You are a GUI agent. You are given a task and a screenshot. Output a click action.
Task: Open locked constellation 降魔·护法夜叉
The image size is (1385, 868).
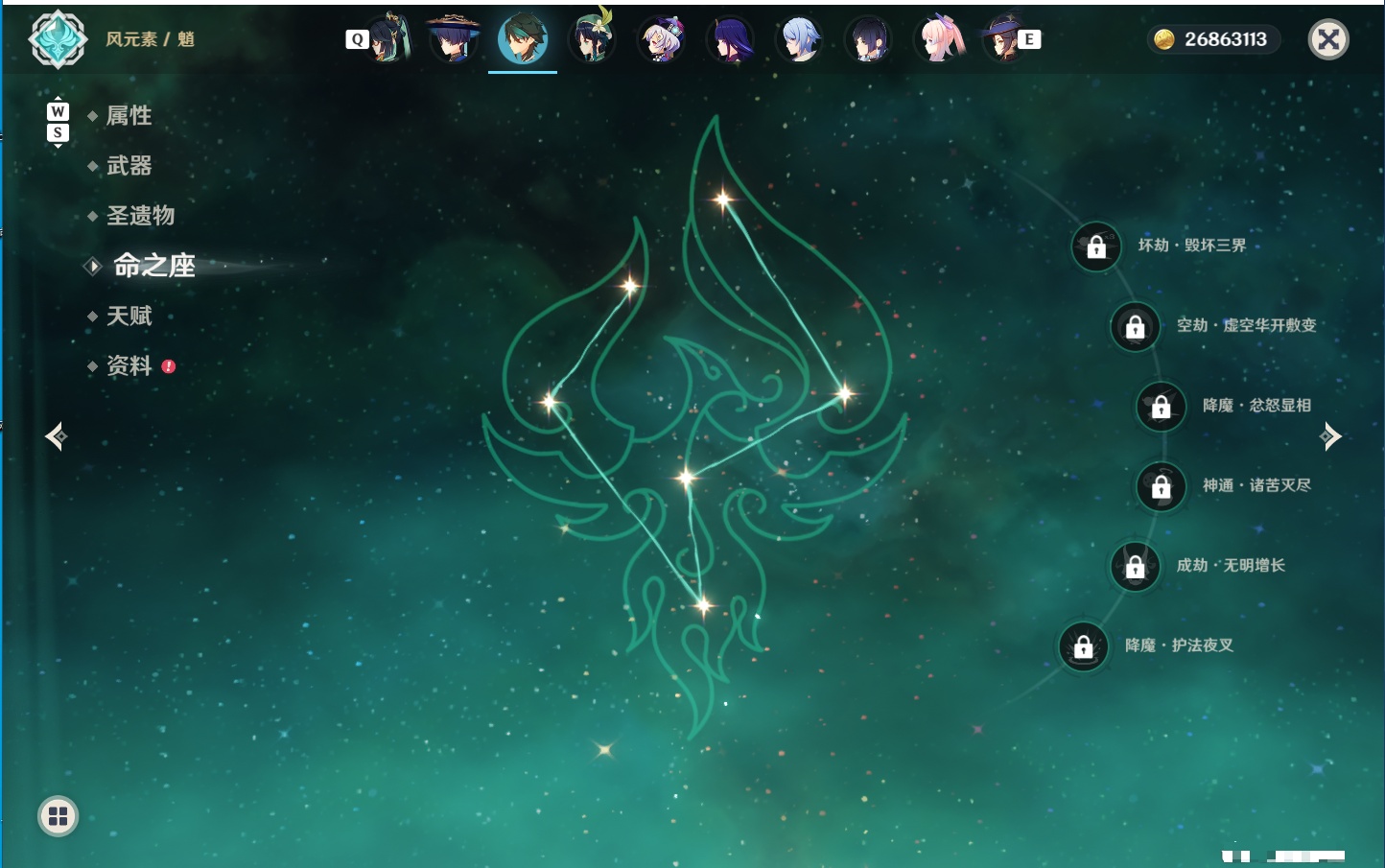[x=1084, y=646]
